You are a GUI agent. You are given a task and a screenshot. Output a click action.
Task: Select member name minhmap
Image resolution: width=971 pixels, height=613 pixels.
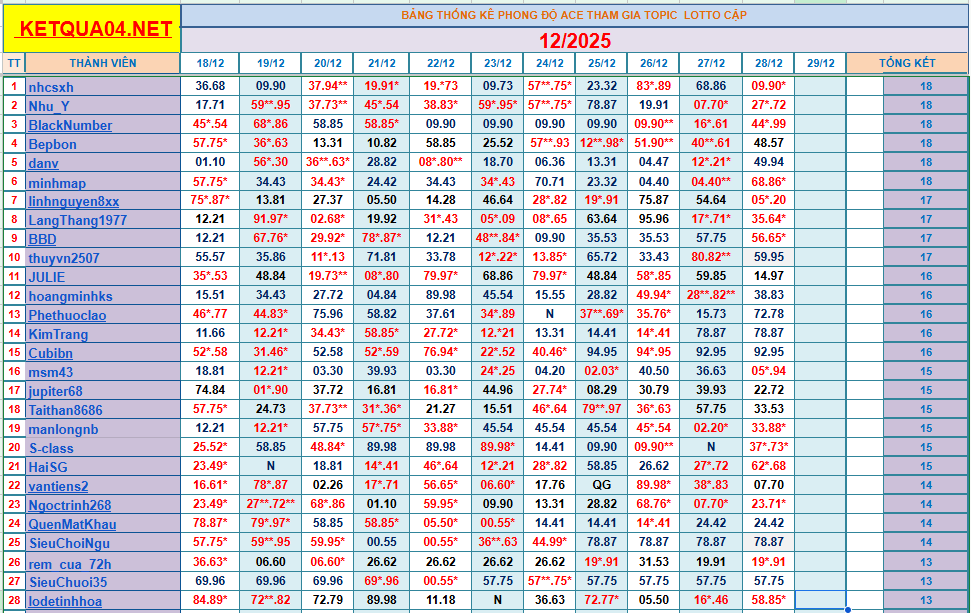57,183
